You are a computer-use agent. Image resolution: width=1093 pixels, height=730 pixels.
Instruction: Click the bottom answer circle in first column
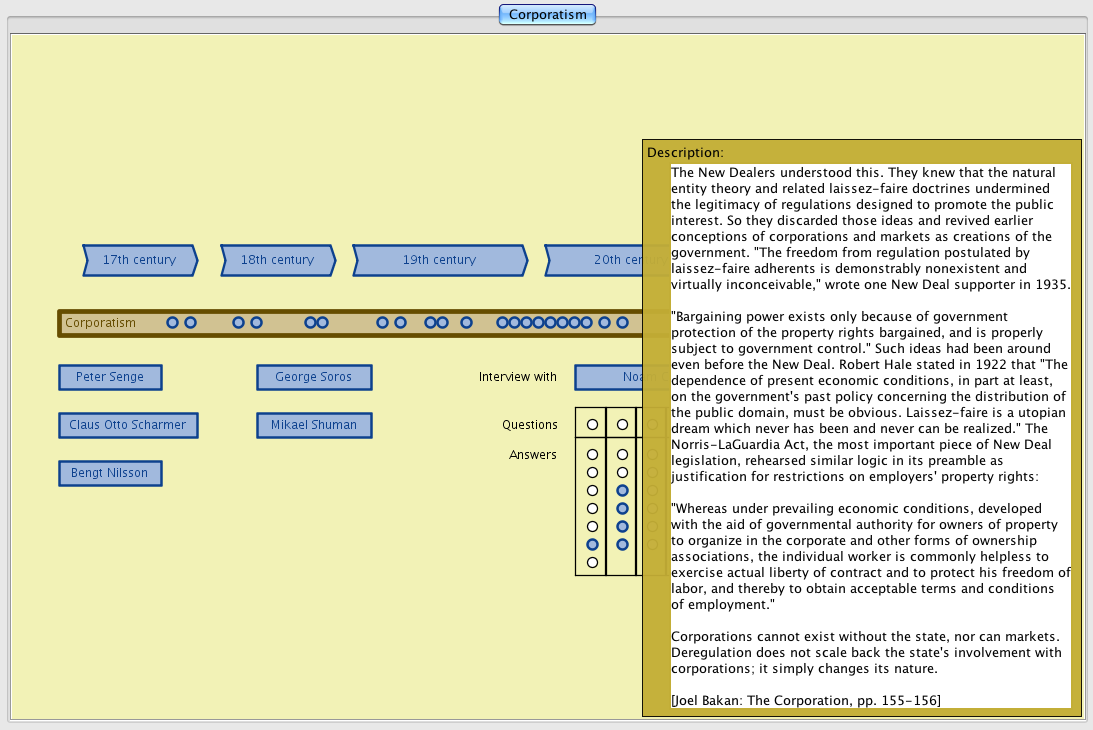(592, 562)
